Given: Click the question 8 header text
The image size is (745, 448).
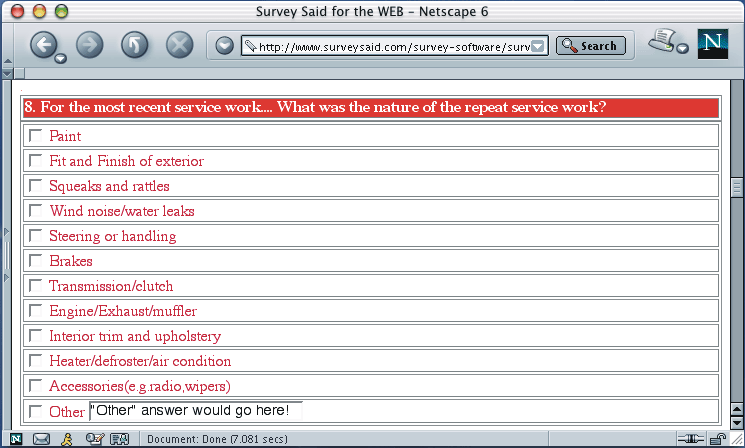Looking at the screenshot, I should click(x=315, y=107).
